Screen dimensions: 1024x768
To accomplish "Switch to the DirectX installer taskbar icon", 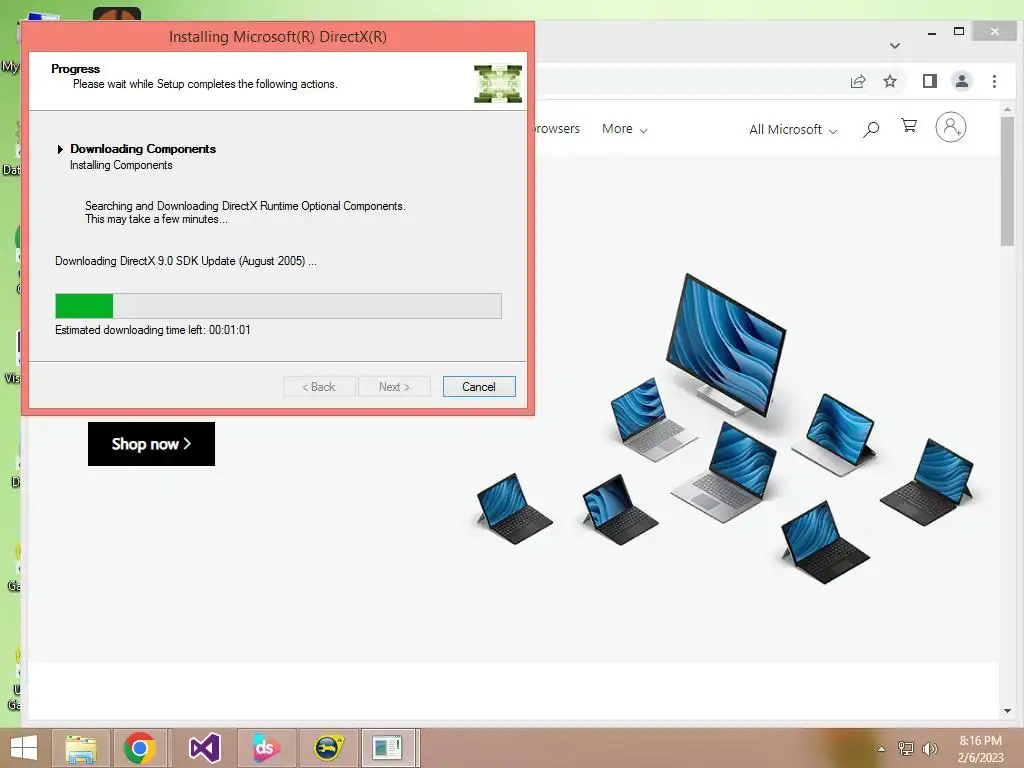I will pos(387,748).
